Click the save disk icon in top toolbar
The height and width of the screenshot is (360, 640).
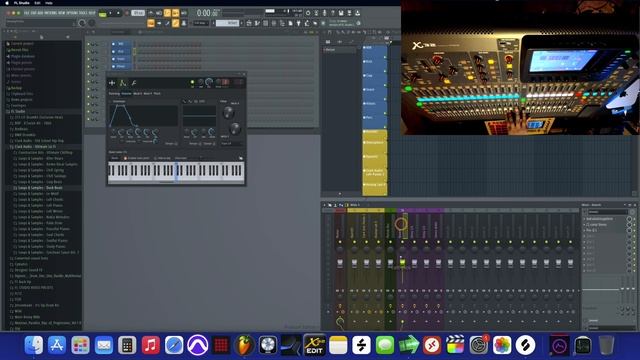341,13
